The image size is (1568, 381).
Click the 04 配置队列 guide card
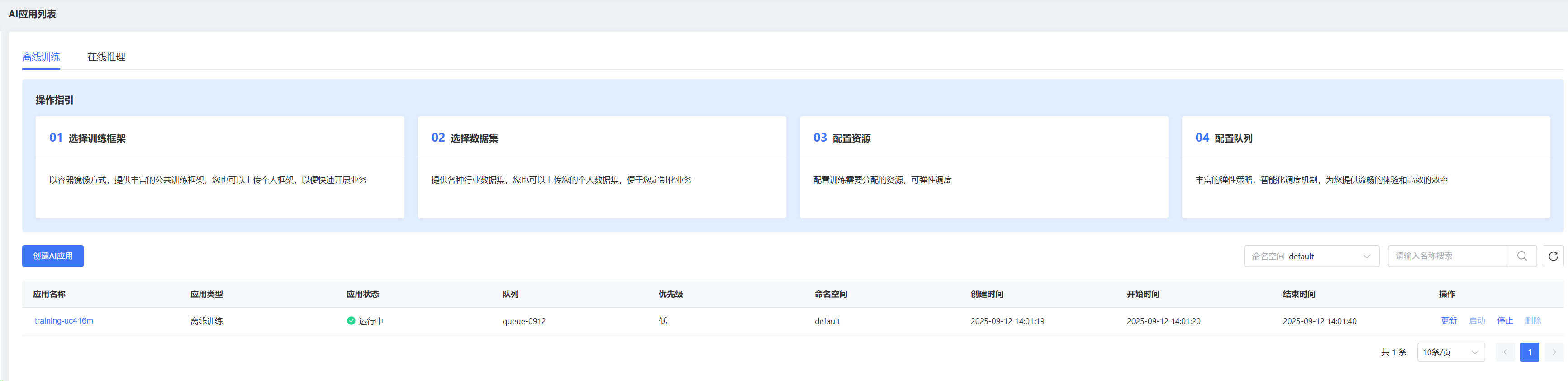click(1365, 167)
